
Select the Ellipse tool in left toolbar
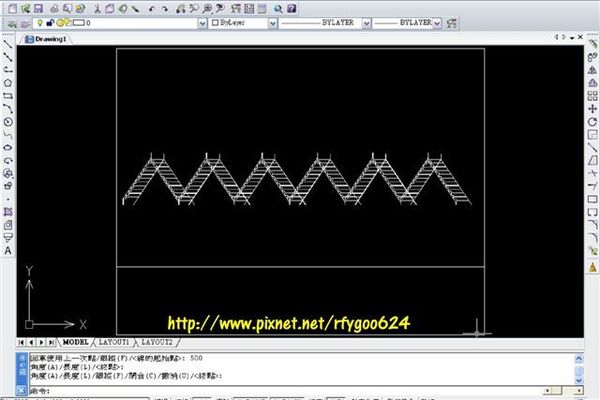click(8, 147)
